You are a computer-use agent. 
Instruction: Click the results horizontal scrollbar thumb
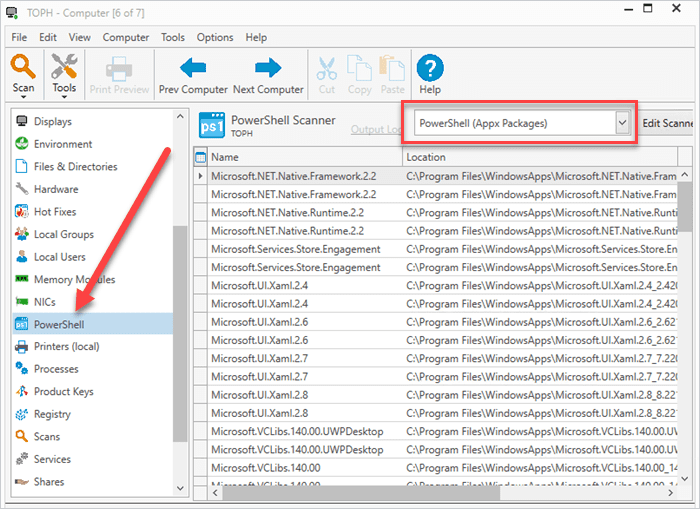[361, 493]
